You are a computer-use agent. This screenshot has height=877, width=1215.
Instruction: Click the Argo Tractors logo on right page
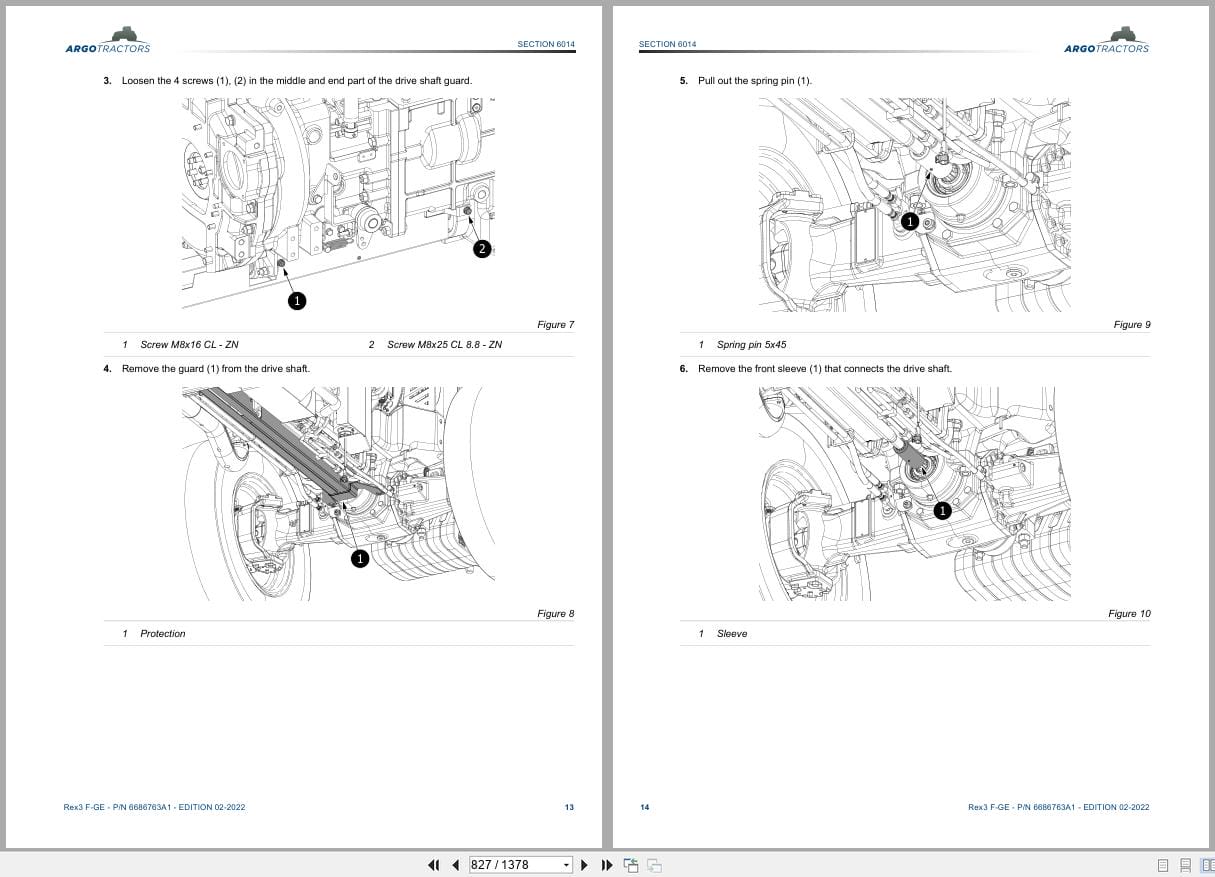point(1107,40)
